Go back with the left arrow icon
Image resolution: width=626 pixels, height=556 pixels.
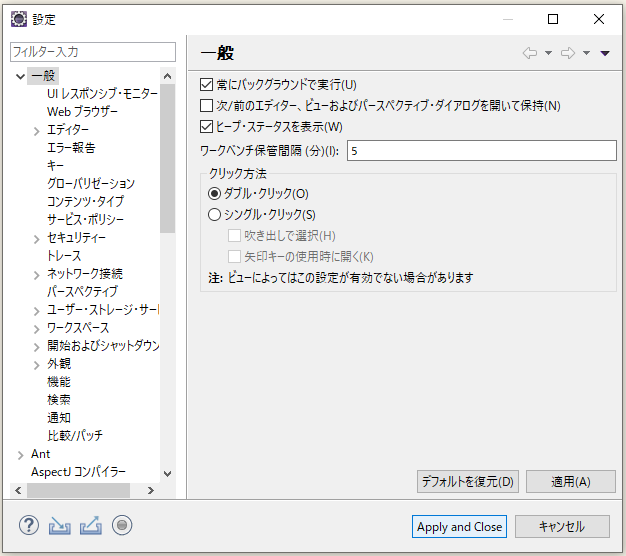tap(530, 53)
